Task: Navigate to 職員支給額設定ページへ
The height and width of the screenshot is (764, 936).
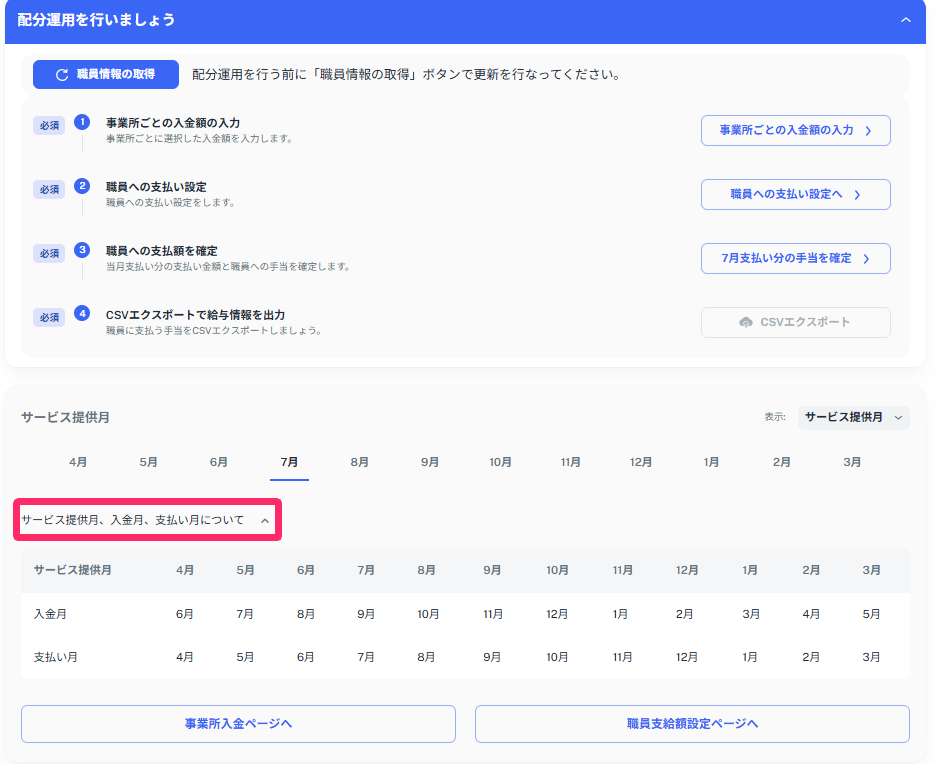Action: (x=692, y=723)
